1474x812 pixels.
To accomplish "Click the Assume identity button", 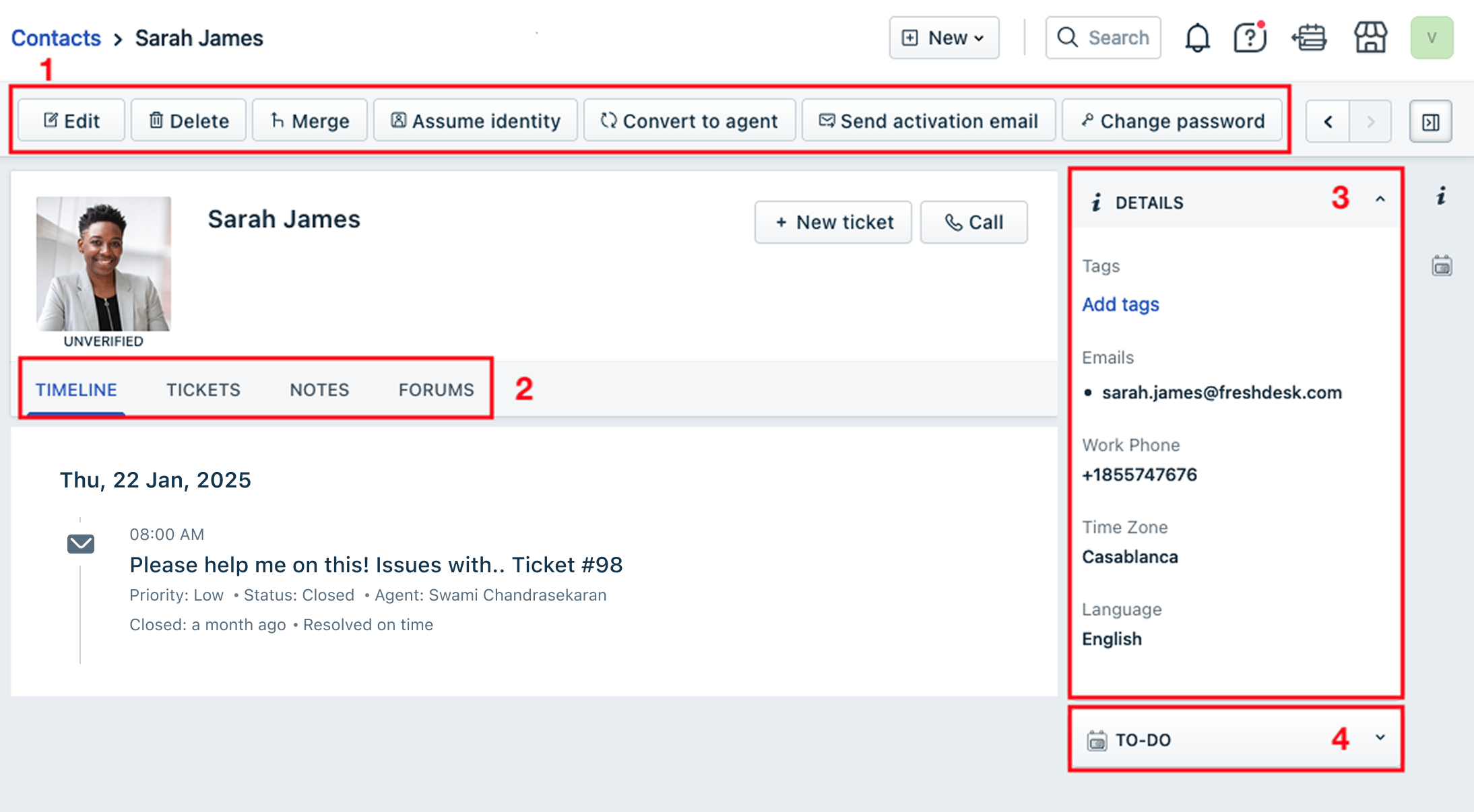I will 476,121.
